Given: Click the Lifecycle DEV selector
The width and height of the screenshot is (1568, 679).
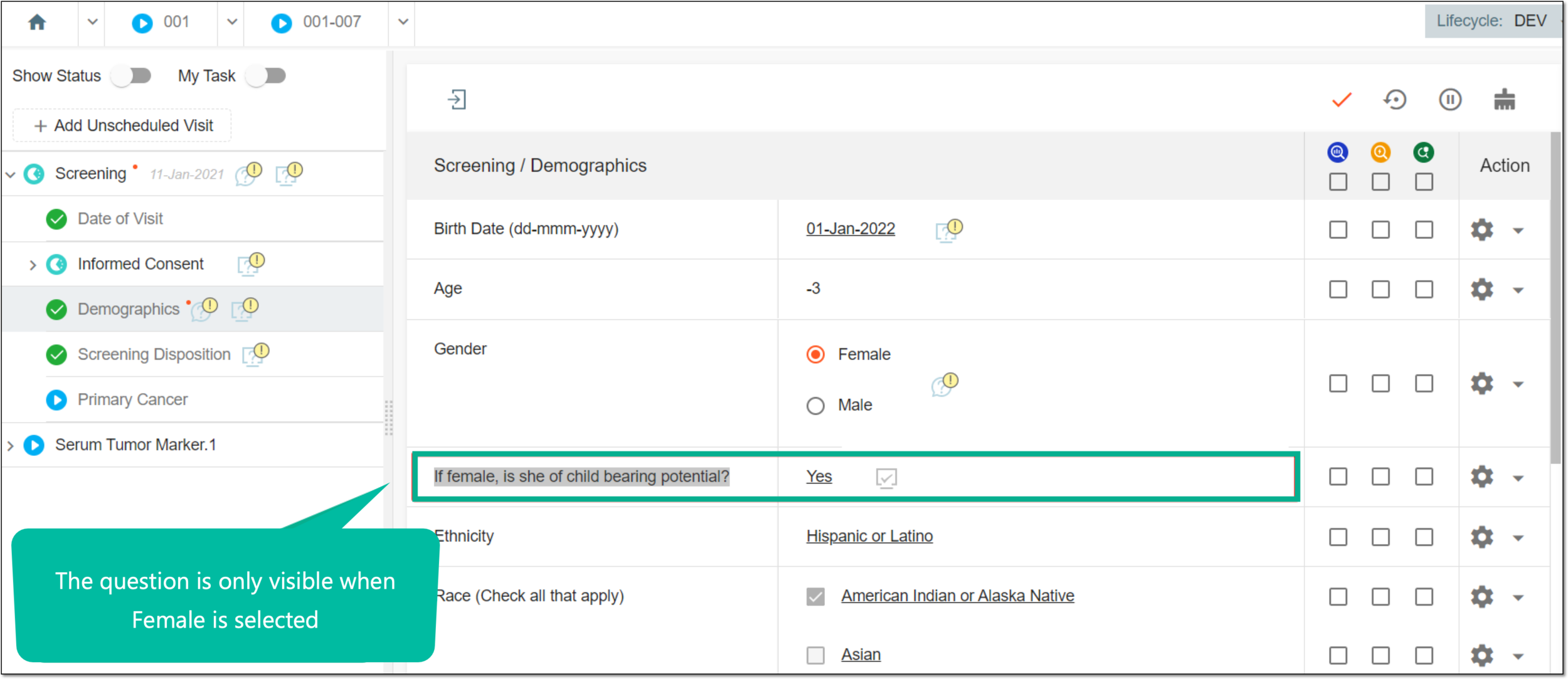Looking at the screenshot, I should (1493, 21).
